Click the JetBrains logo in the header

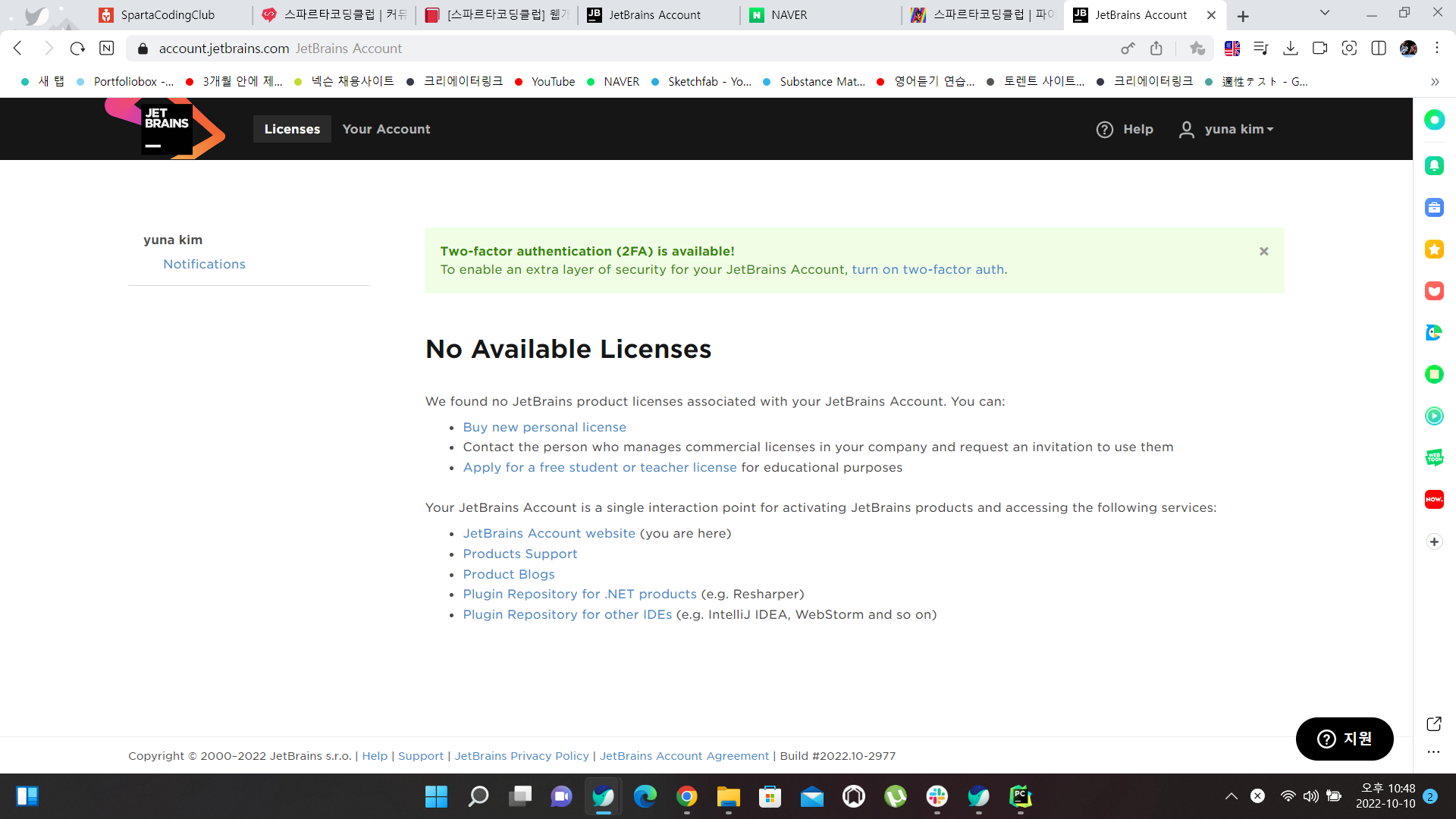click(x=165, y=129)
